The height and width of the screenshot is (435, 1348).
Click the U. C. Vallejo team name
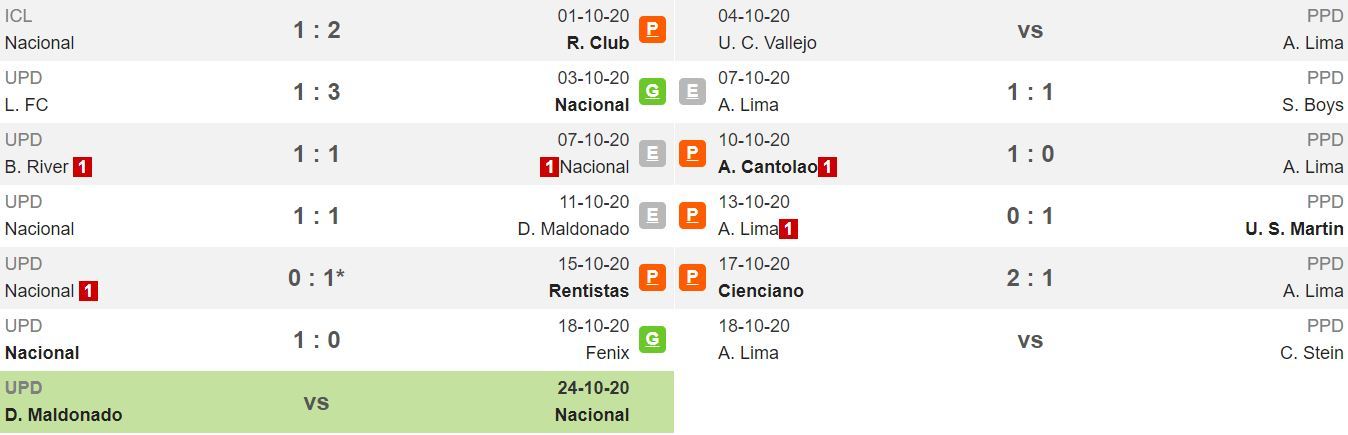767,43
